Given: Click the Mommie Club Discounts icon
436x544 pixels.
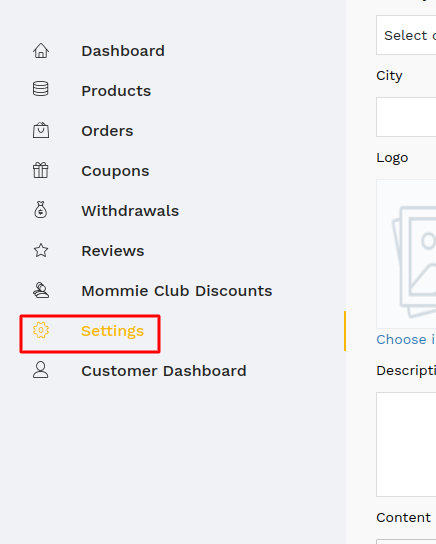Looking at the screenshot, I should pos(41,290).
